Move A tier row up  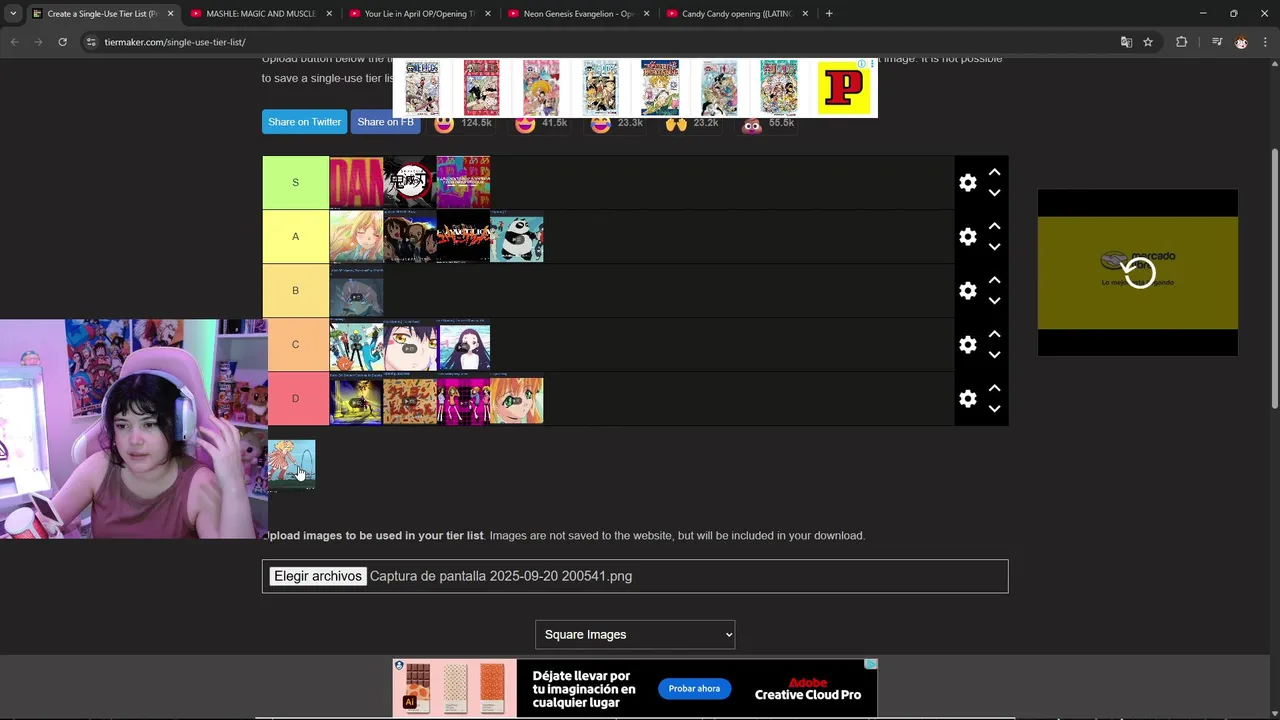[994, 226]
